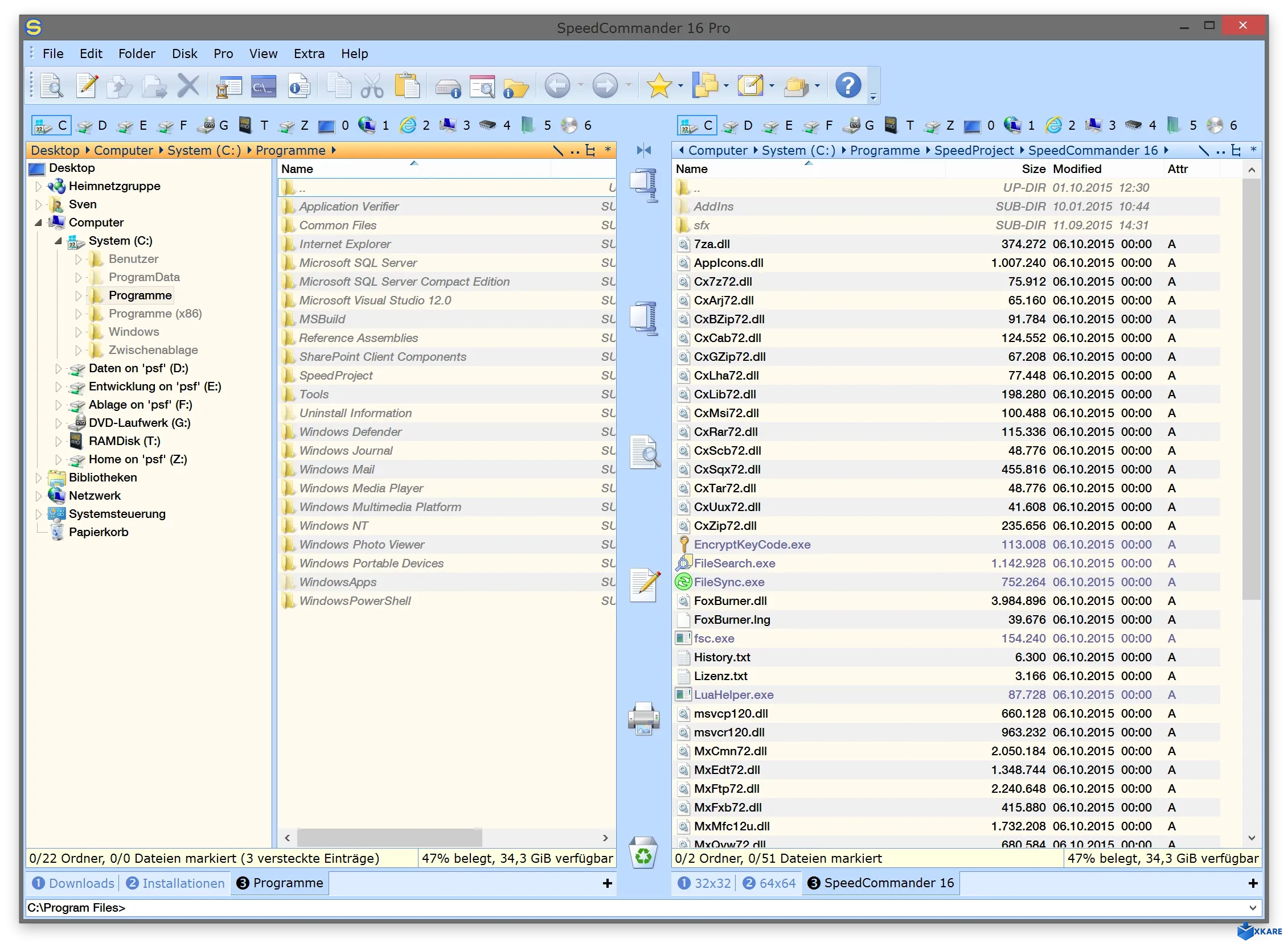Expand the Bibliotheken tree node
The width and height of the screenshot is (1288, 947).
[38, 478]
